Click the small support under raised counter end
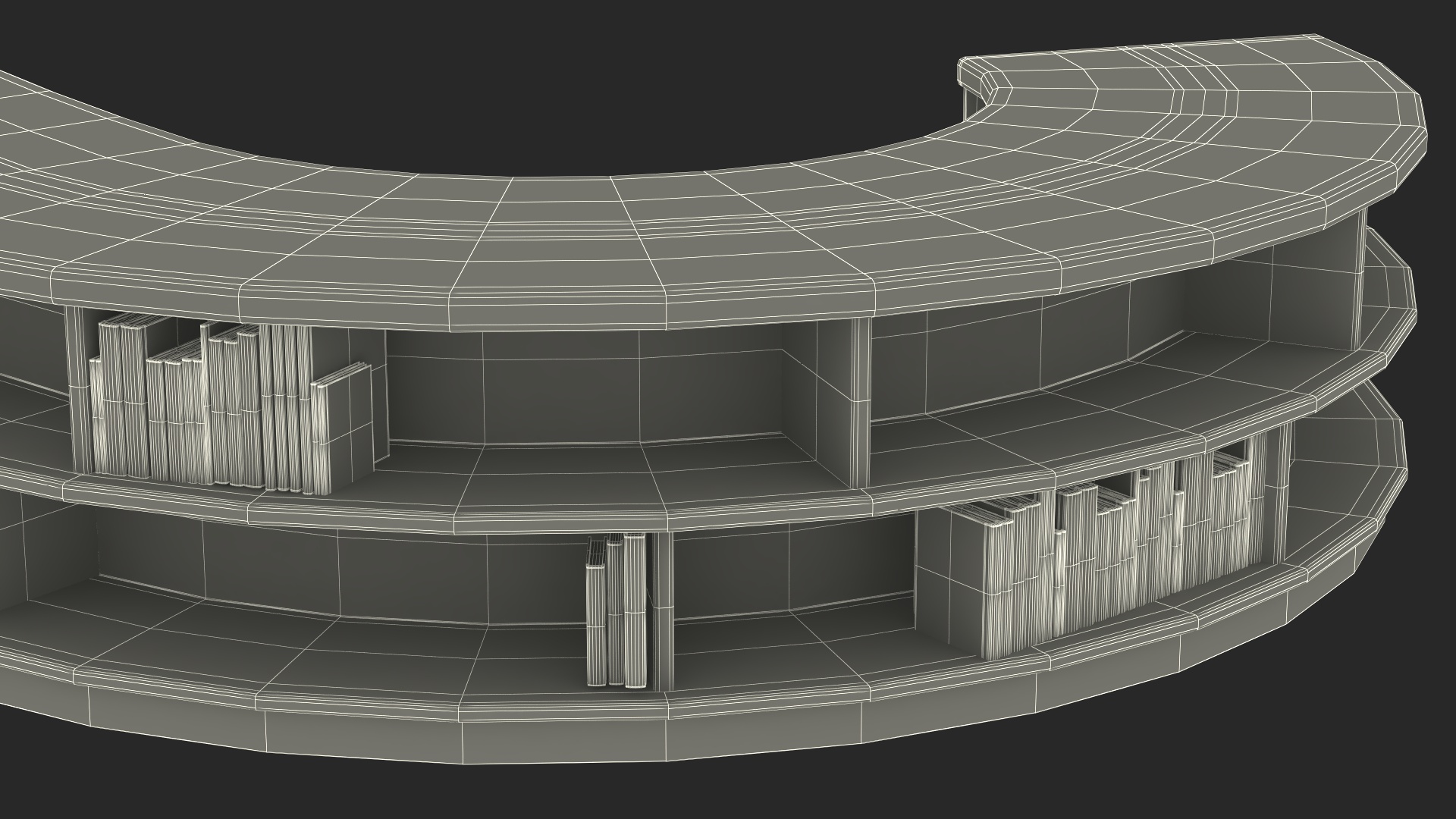This screenshot has height=819, width=1456. click(x=973, y=102)
